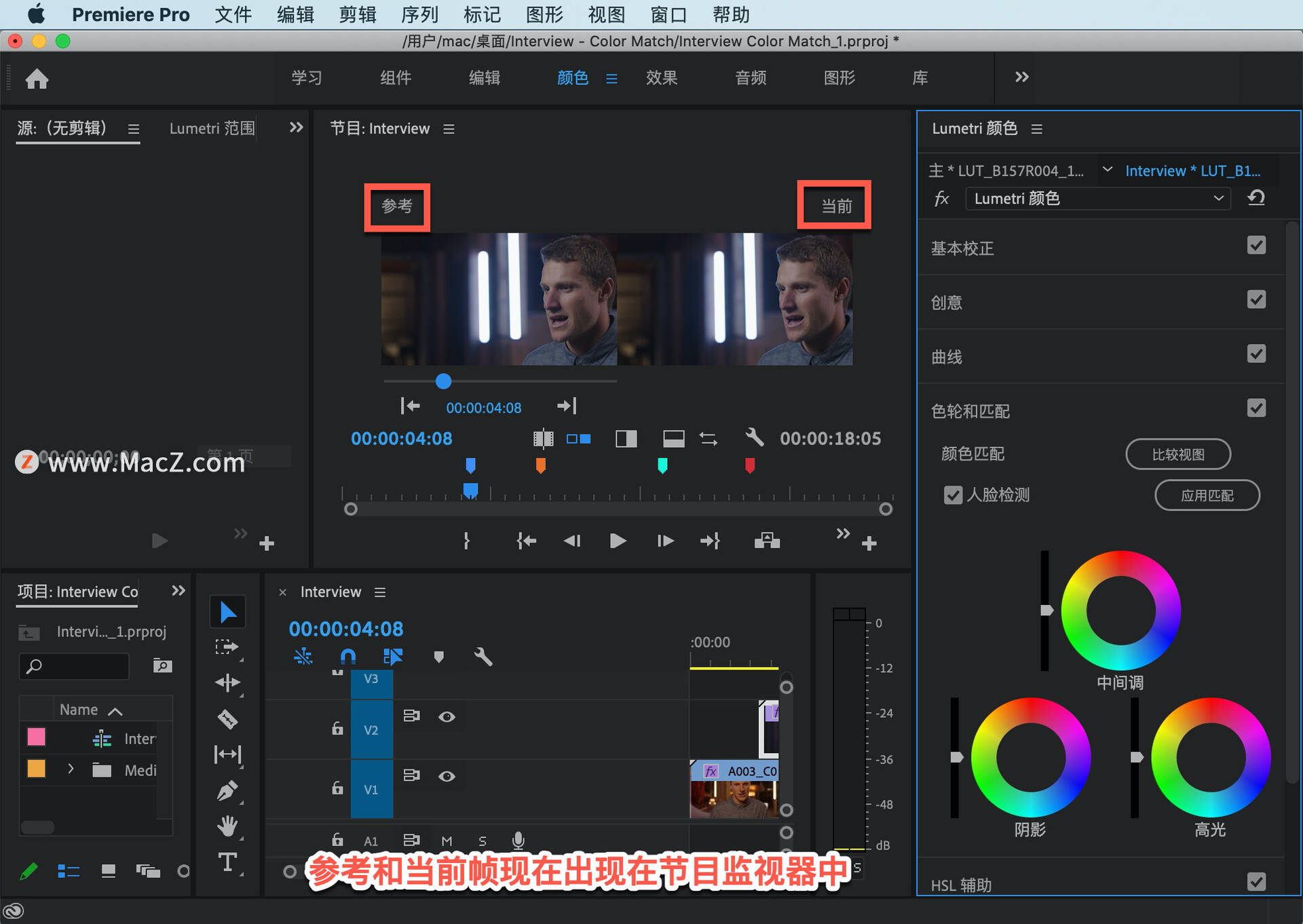Select the Hand tool
The image size is (1303, 924).
click(x=227, y=826)
